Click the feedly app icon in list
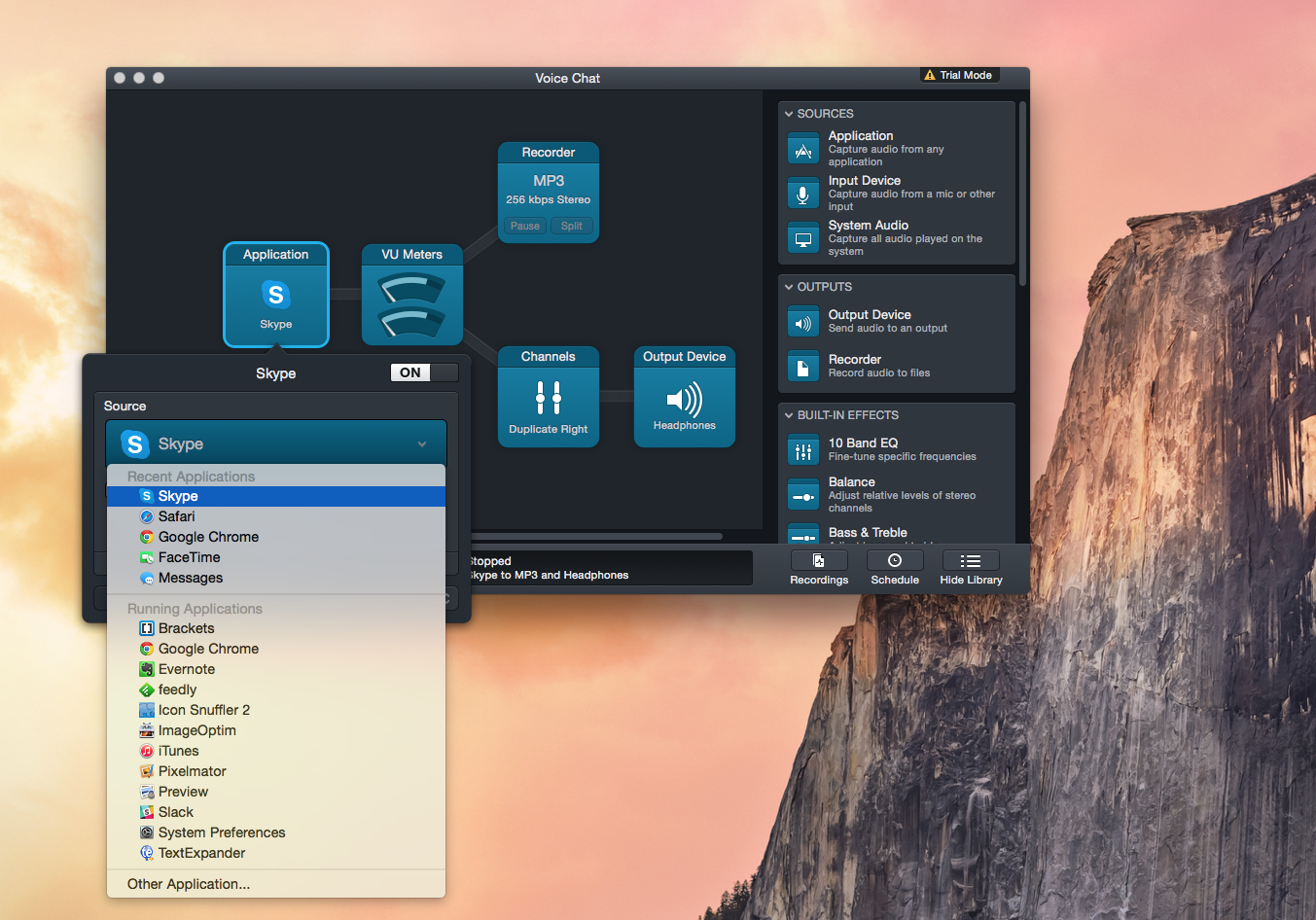The height and width of the screenshot is (920, 1316). click(x=147, y=690)
